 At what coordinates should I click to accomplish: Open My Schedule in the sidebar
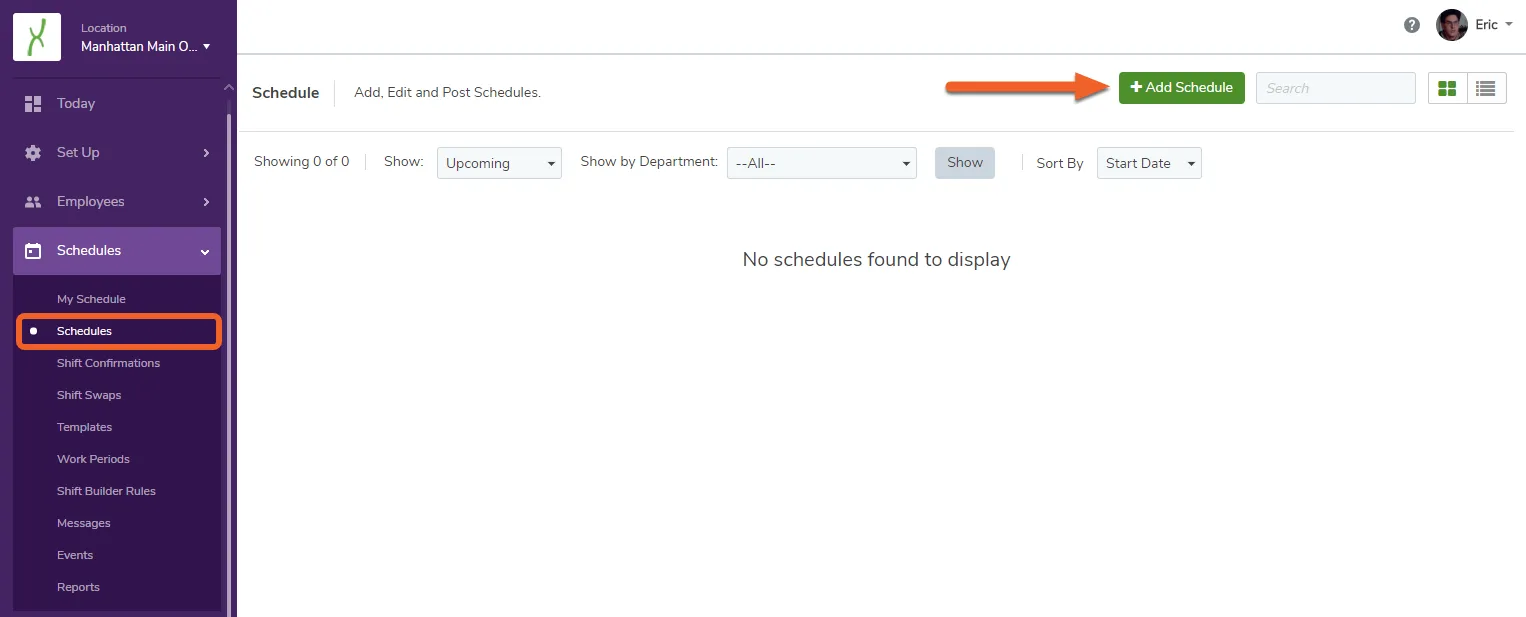click(x=91, y=299)
